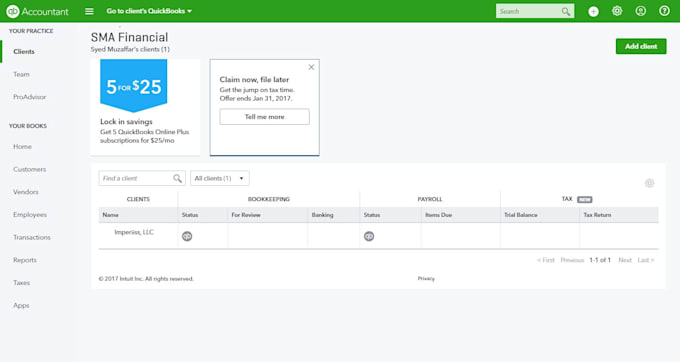Click the bookkeeping status icon for Imperiss, LLC
680x362 pixels.
[x=187, y=236]
